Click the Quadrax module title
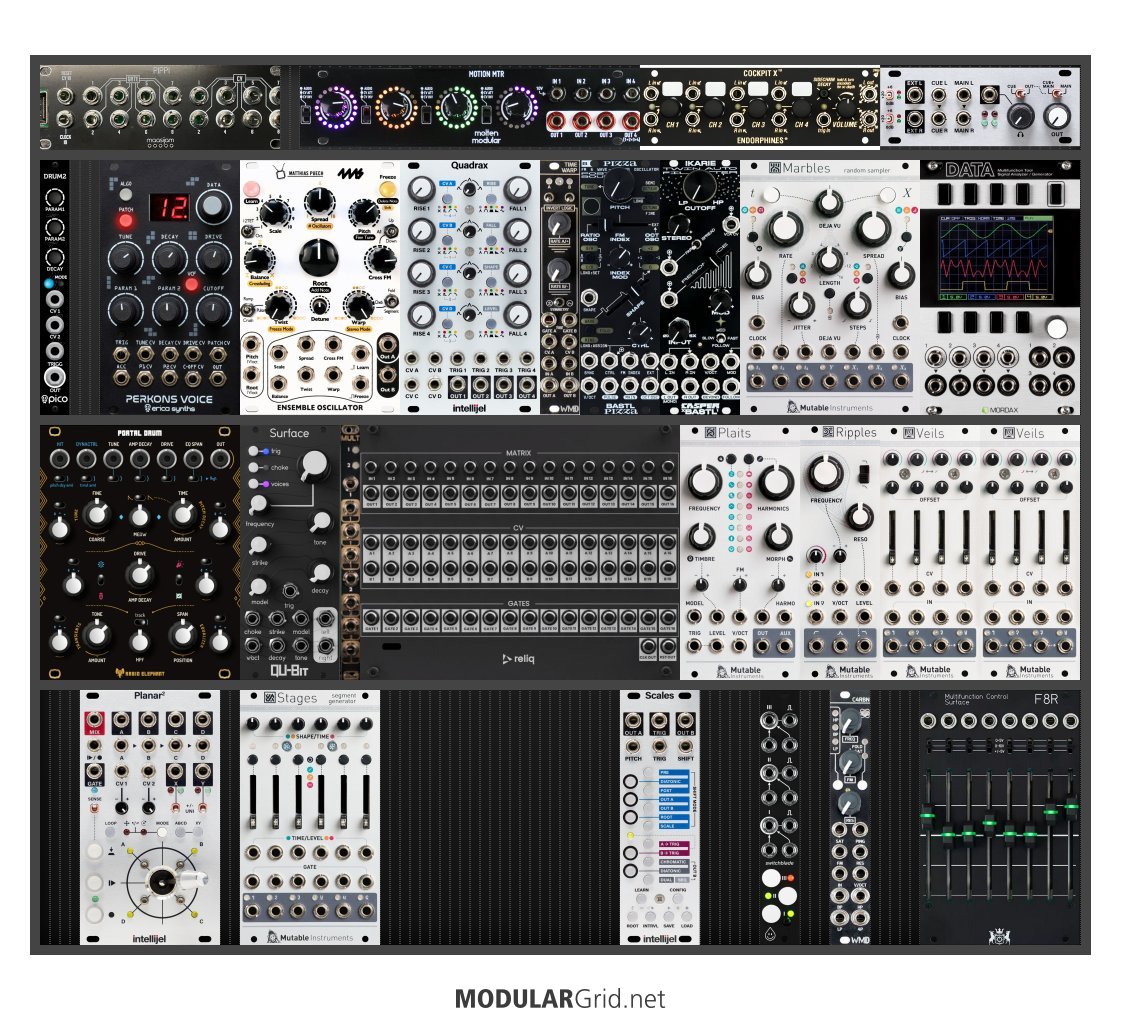The width and height of the screenshot is (1121, 1020). tap(469, 166)
